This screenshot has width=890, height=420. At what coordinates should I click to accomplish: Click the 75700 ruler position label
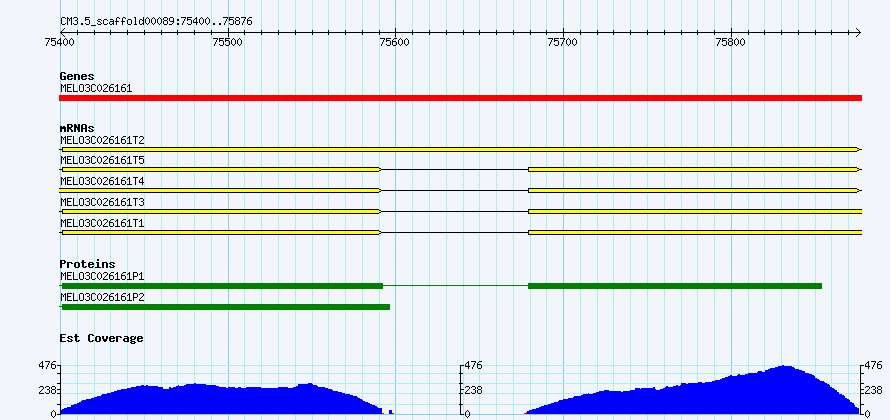(564, 42)
